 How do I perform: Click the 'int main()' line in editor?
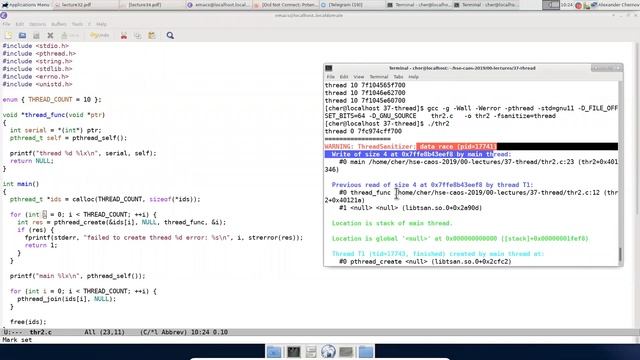click(21, 184)
